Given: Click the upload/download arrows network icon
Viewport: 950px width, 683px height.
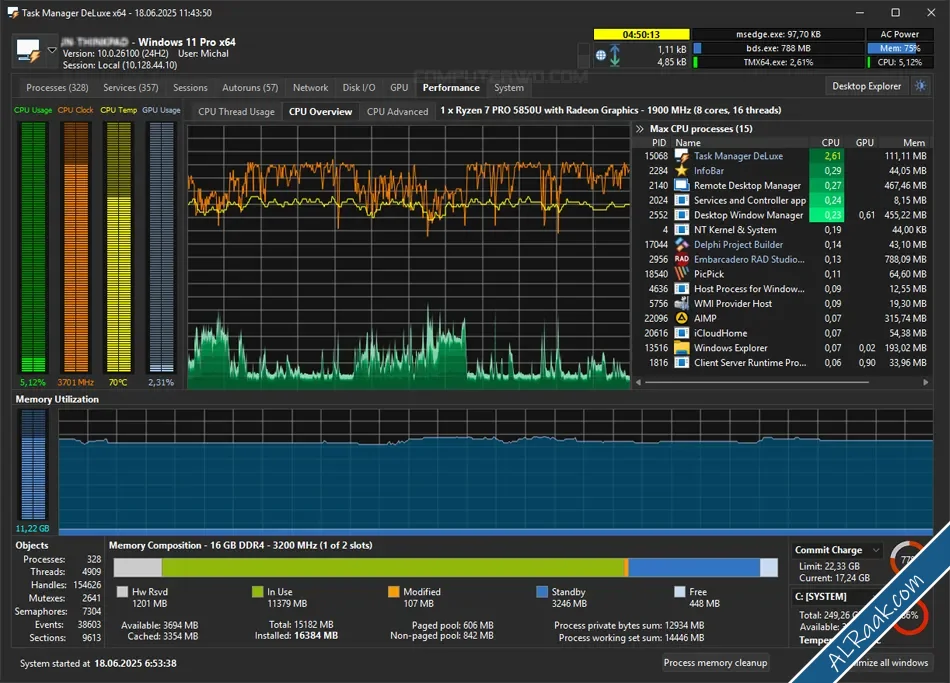Looking at the screenshot, I should pos(615,55).
